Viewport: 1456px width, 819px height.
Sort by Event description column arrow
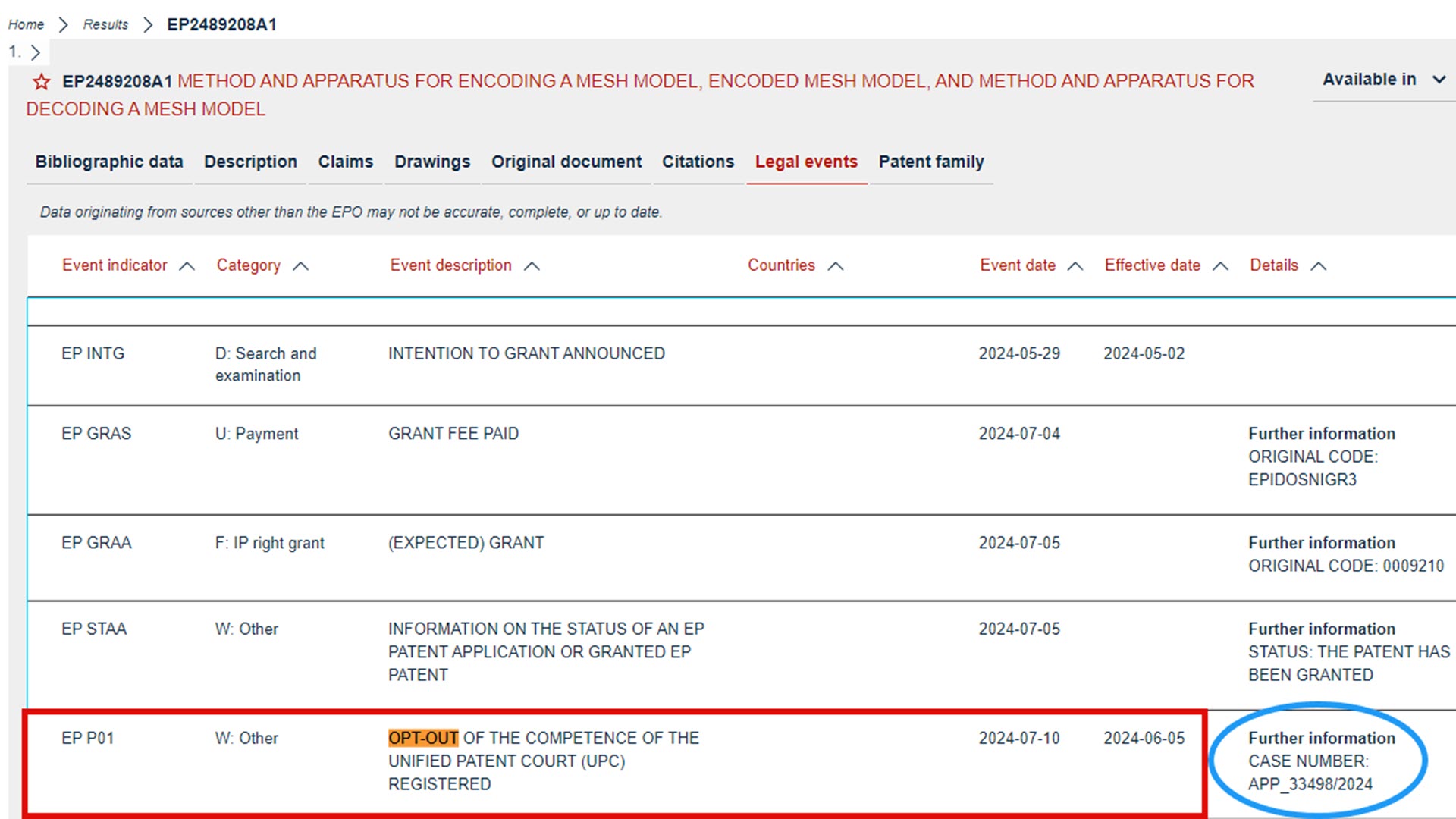(532, 266)
